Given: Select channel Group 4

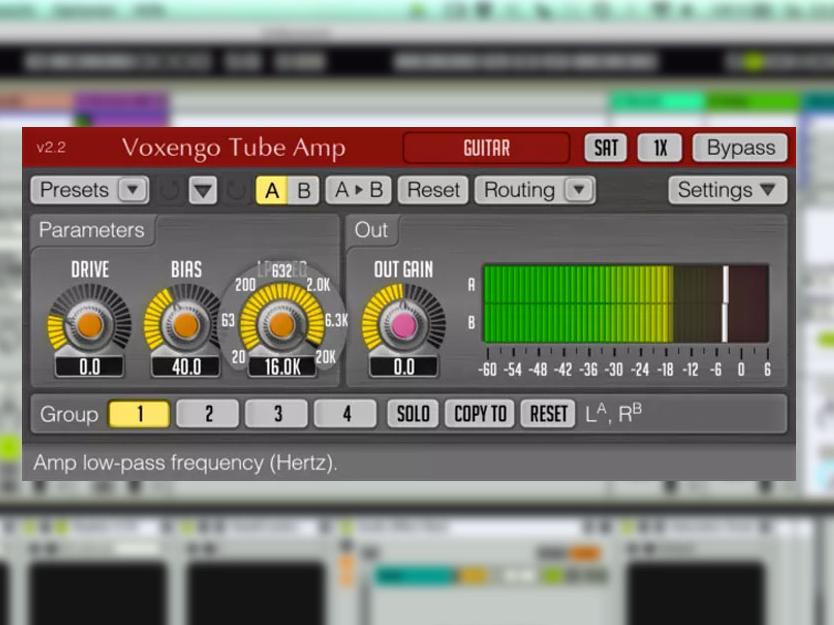Looking at the screenshot, I should point(346,414).
